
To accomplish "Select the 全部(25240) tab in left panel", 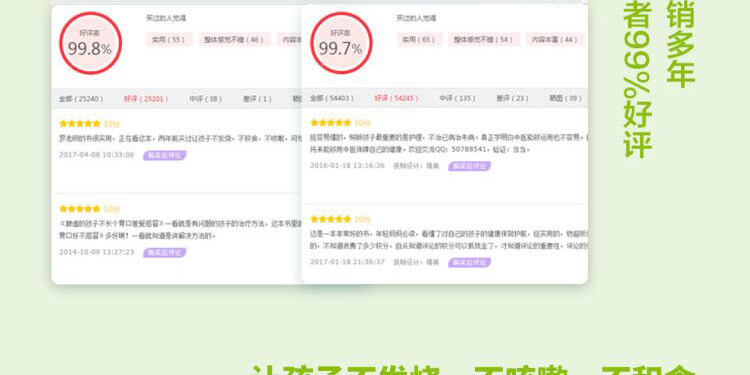I will 81,99.
